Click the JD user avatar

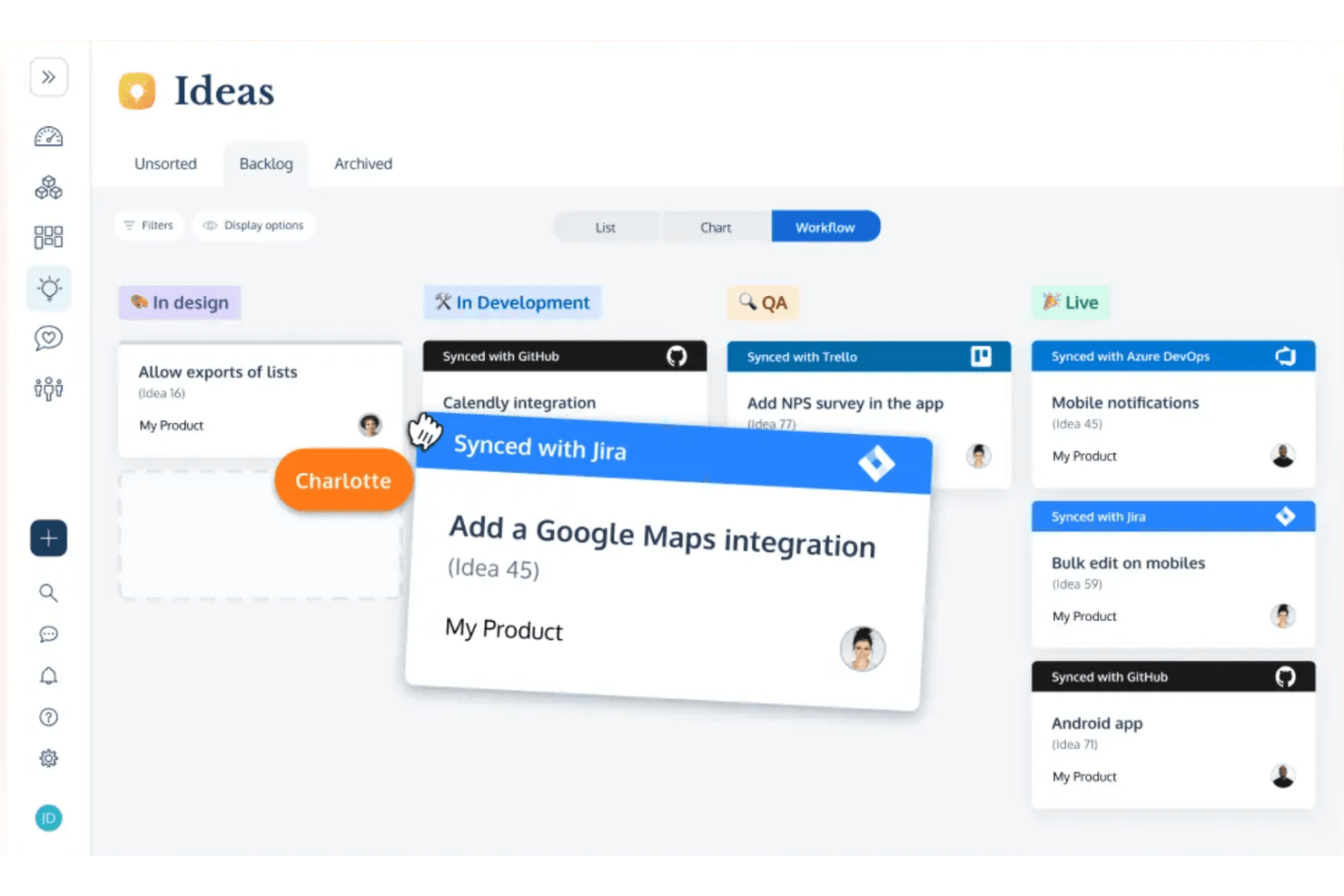49,819
